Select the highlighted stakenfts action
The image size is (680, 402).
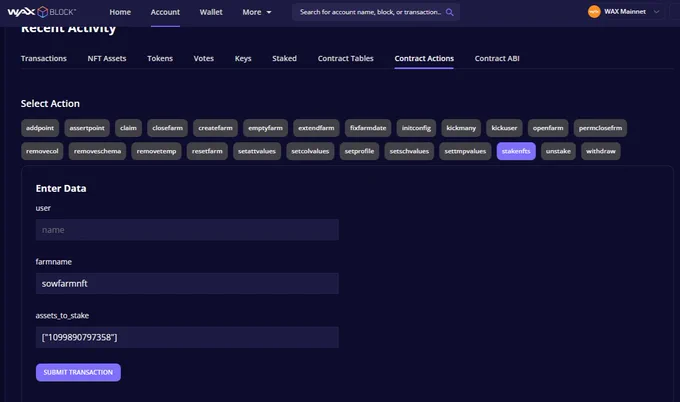point(516,151)
